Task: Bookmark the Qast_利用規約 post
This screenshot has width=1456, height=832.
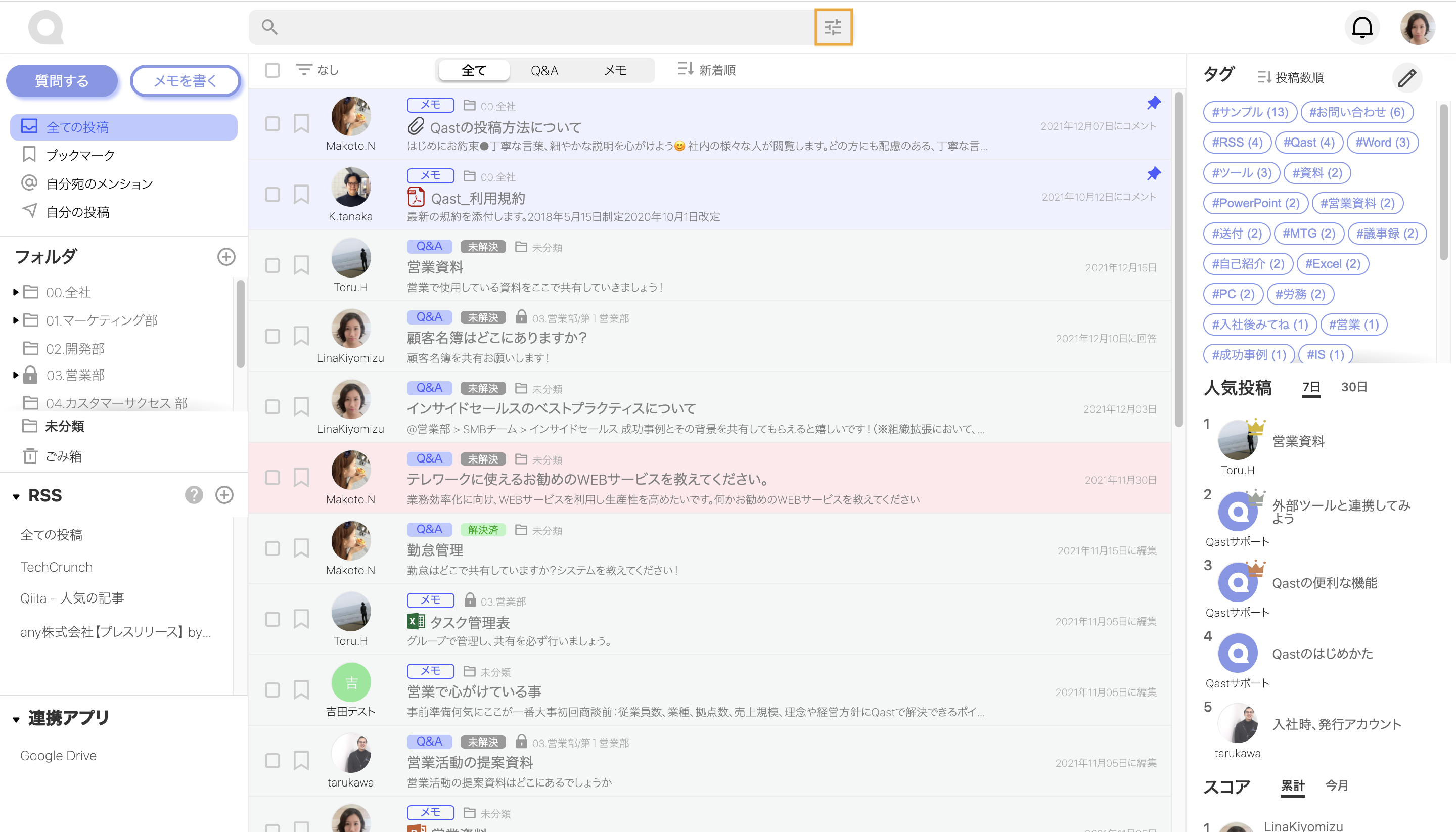Action: [x=301, y=194]
